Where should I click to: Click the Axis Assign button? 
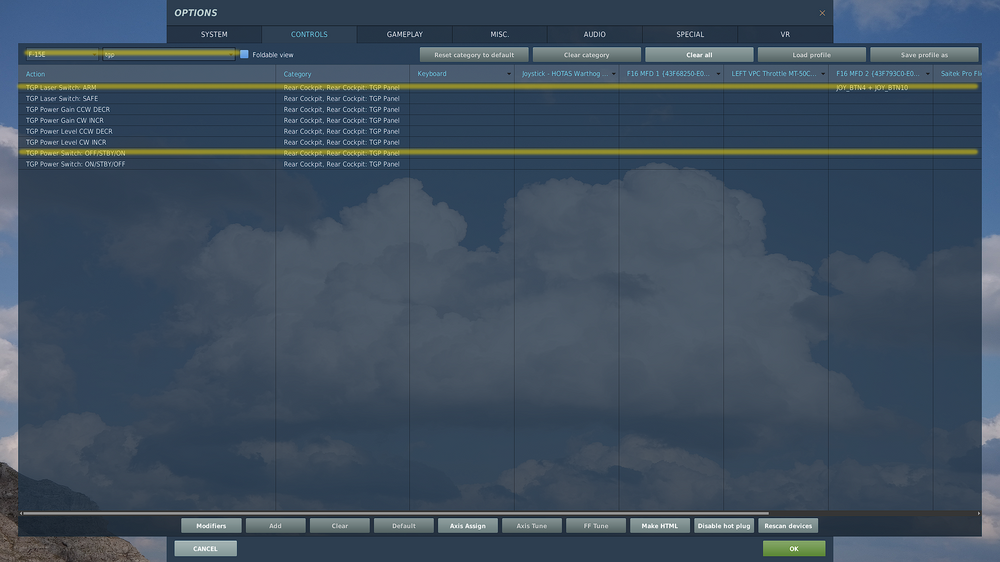coord(467,526)
